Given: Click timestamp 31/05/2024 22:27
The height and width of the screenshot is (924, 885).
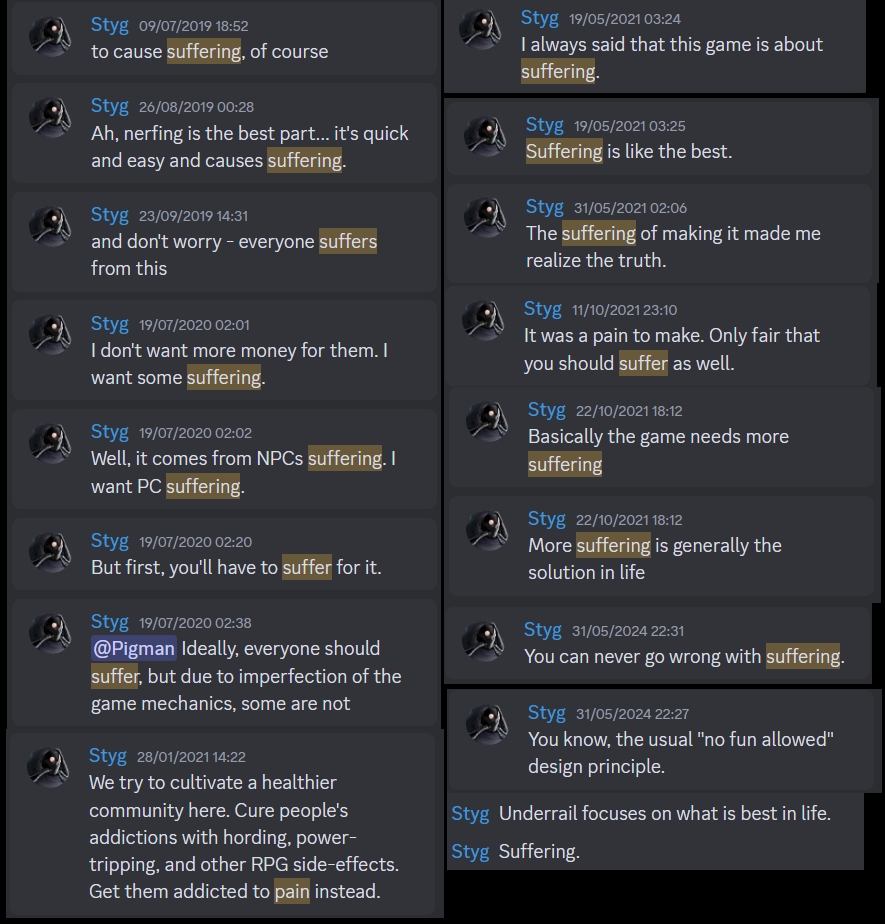Looking at the screenshot, I should tap(632, 714).
